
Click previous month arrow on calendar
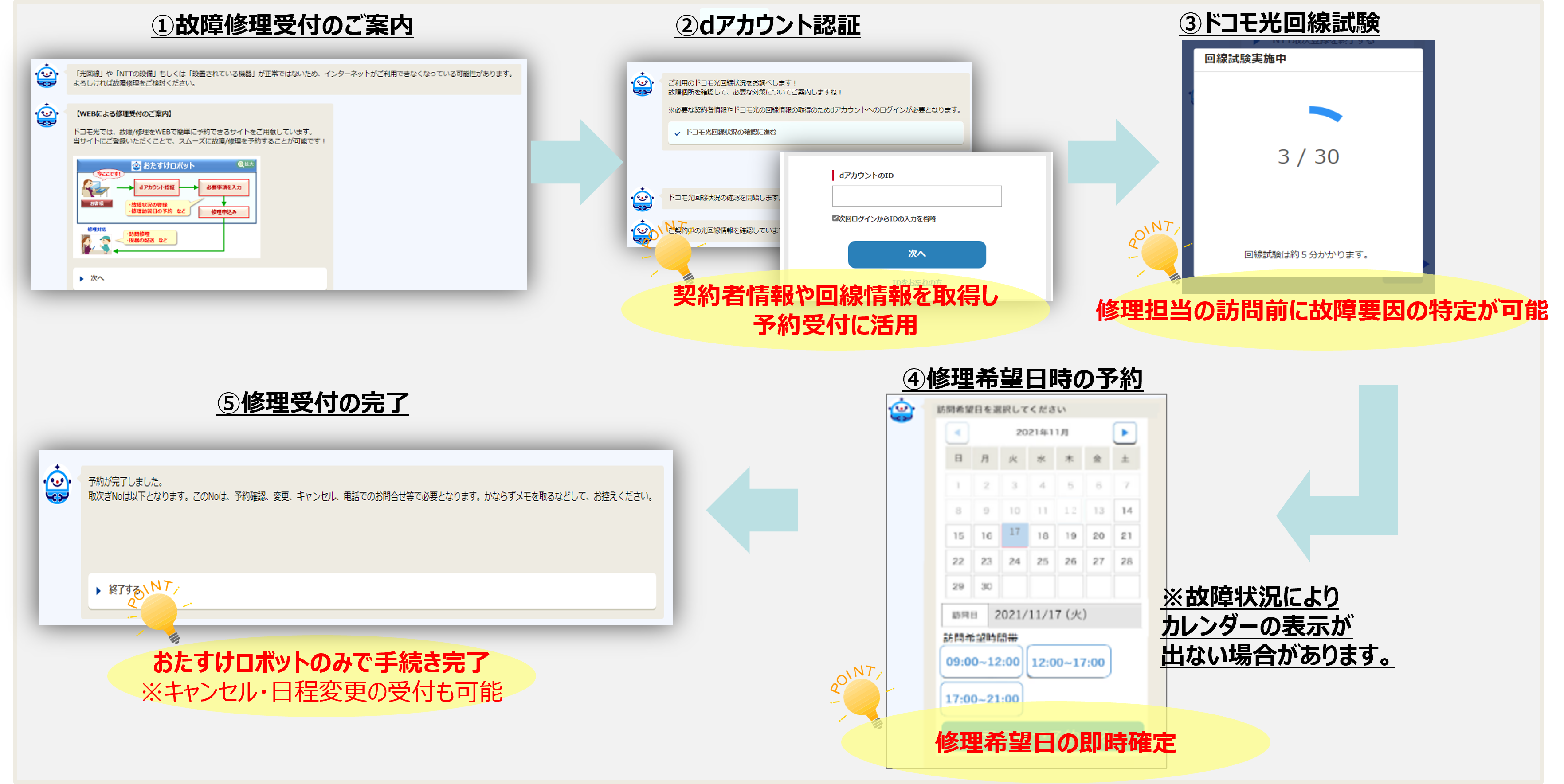pyautogui.click(x=957, y=433)
